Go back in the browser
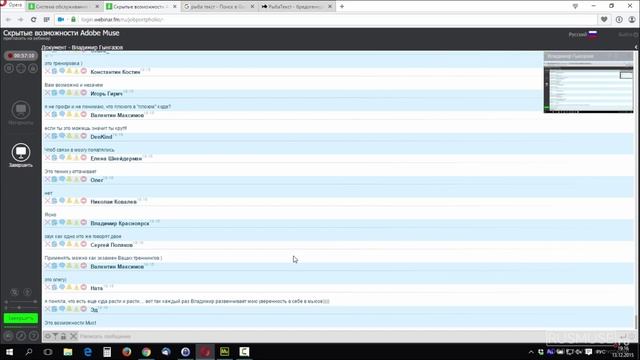The width and height of the screenshot is (640, 360). [x=8, y=20]
